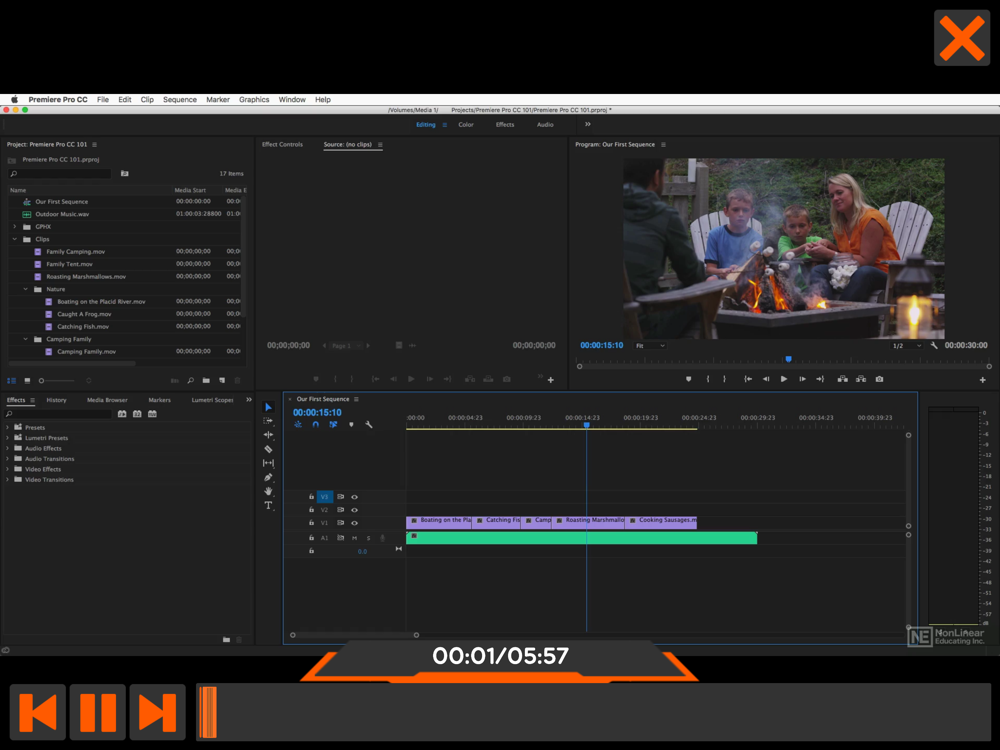Select the Cooking Sausages clip in timeline
This screenshot has height=750, width=1000.
click(662, 521)
